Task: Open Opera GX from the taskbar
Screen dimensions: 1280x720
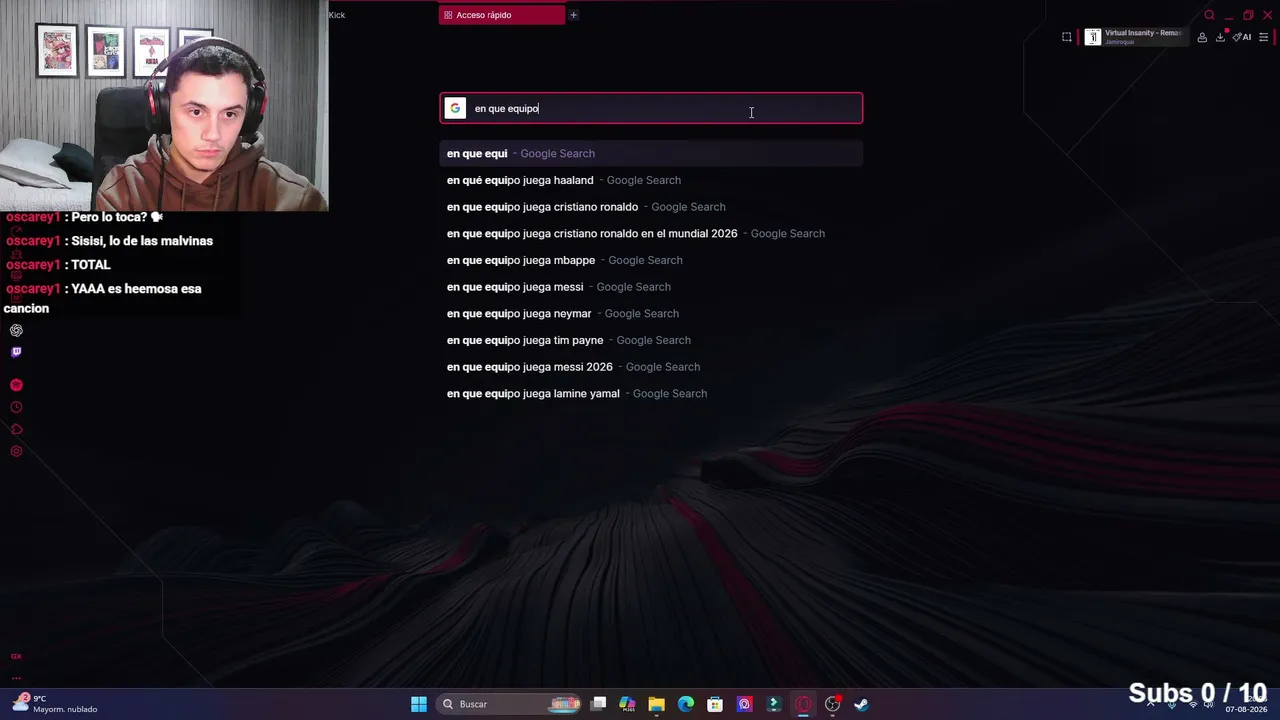Action: point(803,704)
